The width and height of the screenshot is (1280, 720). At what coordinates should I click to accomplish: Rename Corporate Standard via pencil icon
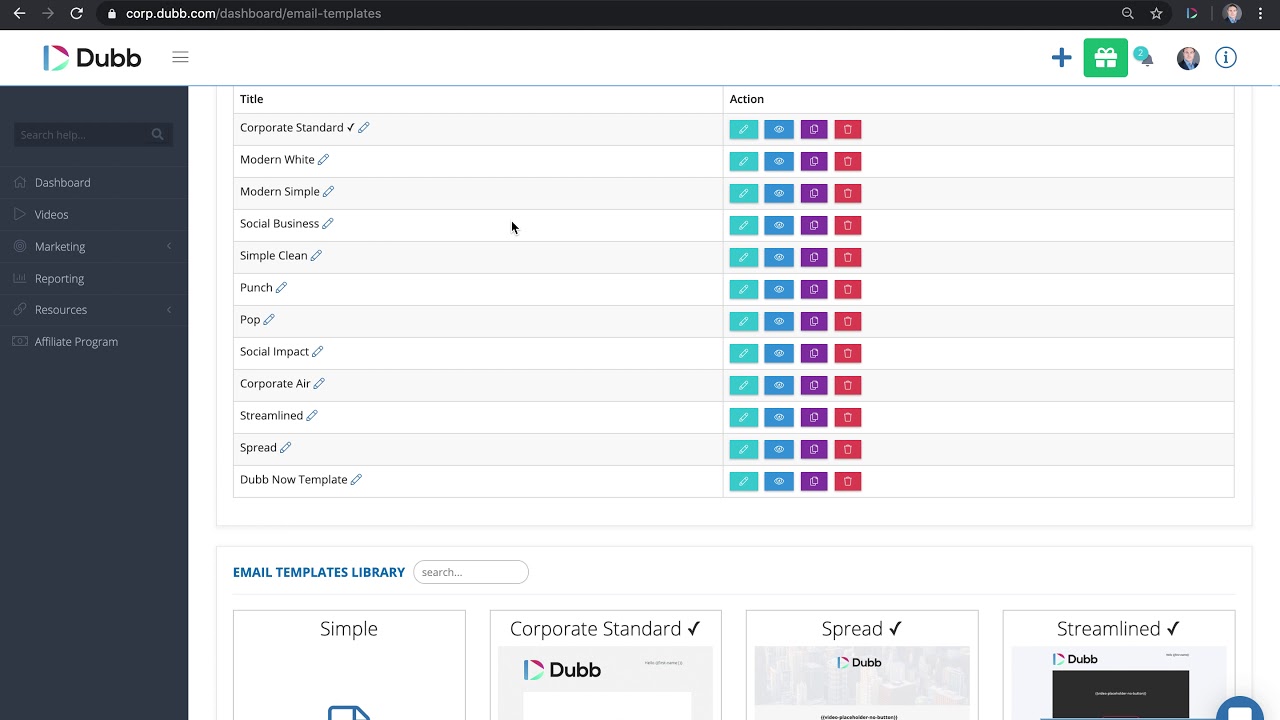(x=364, y=128)
